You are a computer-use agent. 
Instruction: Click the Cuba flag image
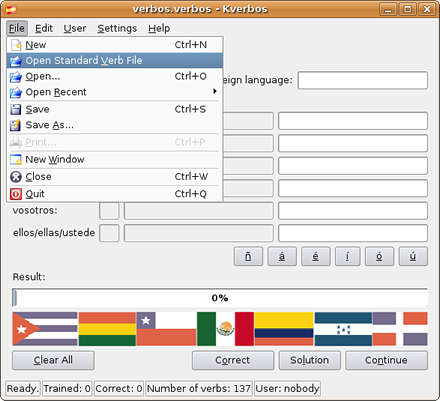[45, 329]
